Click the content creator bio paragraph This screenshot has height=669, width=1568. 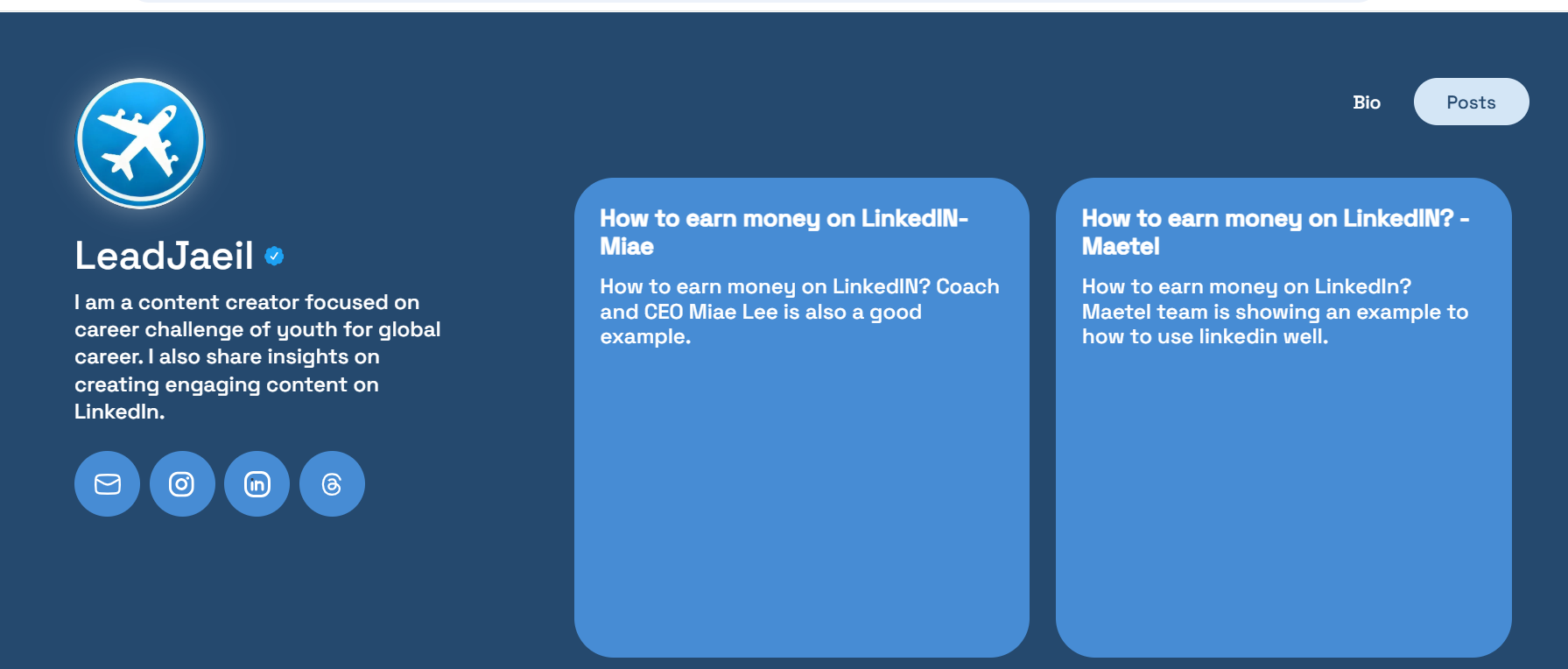[x=257, y=356]
